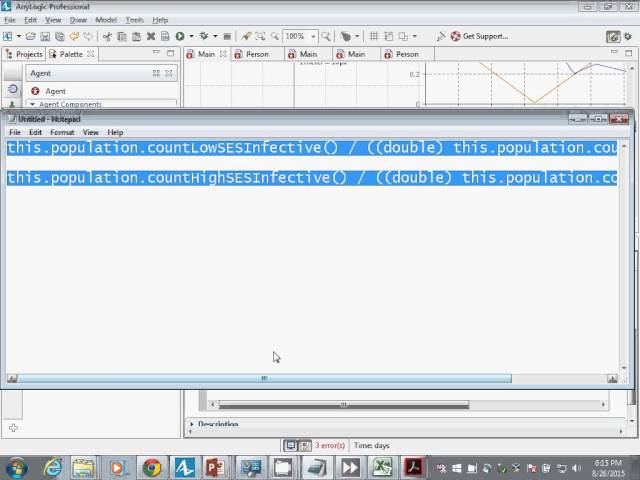The width and height of the screenshot is (640, 480).
Task: Click the countHighSESInfective line in Notepad
Action: tap(312, 178)
